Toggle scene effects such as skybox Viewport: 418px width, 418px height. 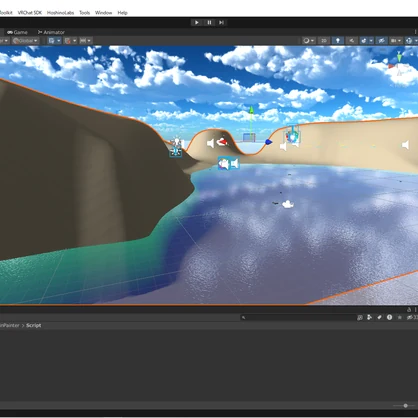click(x=364, y=41)
